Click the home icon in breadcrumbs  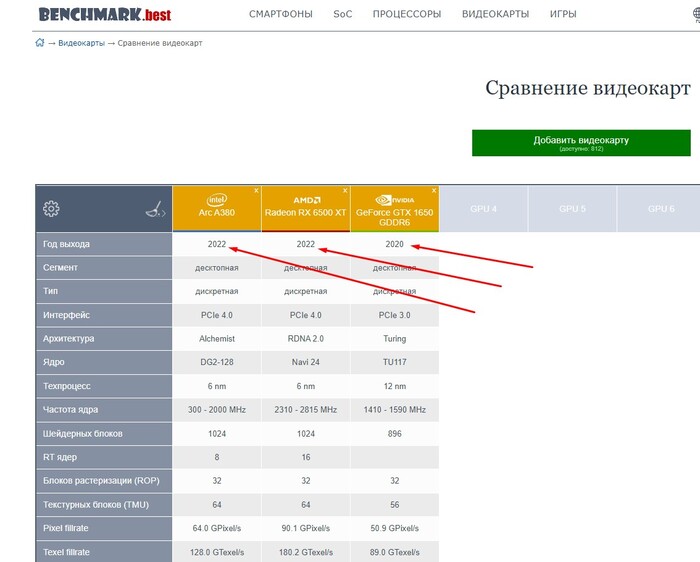pos(40,43)
